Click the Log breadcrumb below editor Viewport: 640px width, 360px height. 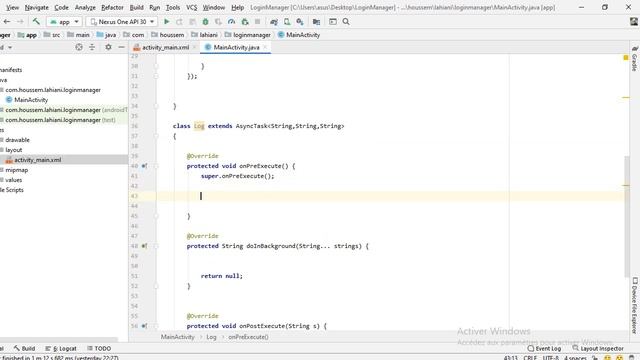click(211, 337)
